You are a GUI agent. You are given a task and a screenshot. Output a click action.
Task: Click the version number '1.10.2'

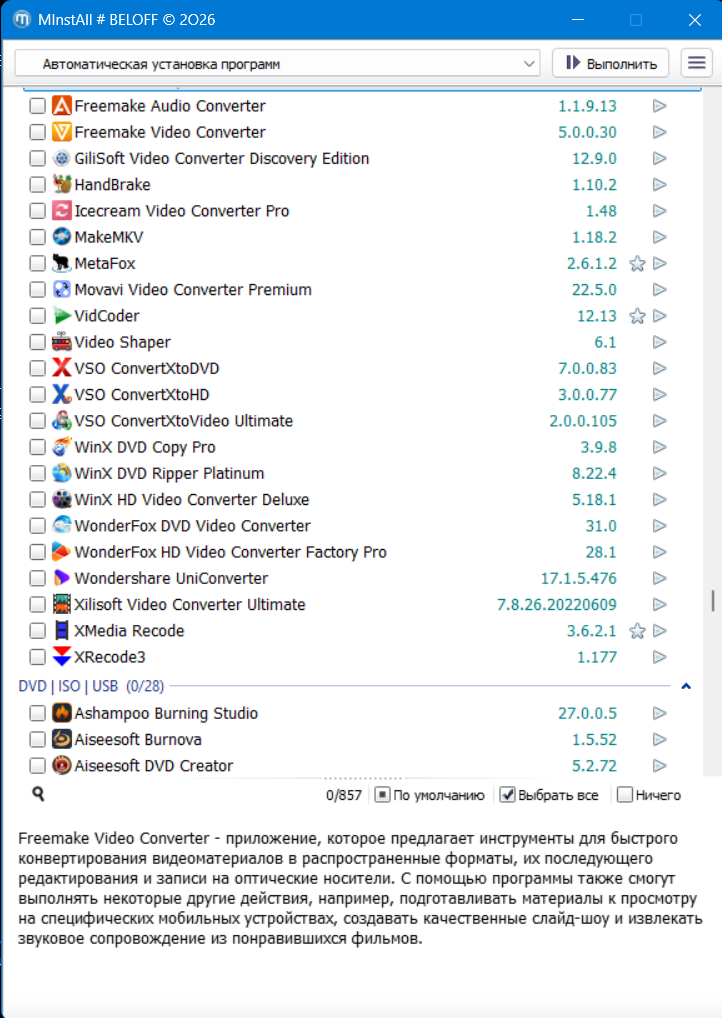[594, 184]
